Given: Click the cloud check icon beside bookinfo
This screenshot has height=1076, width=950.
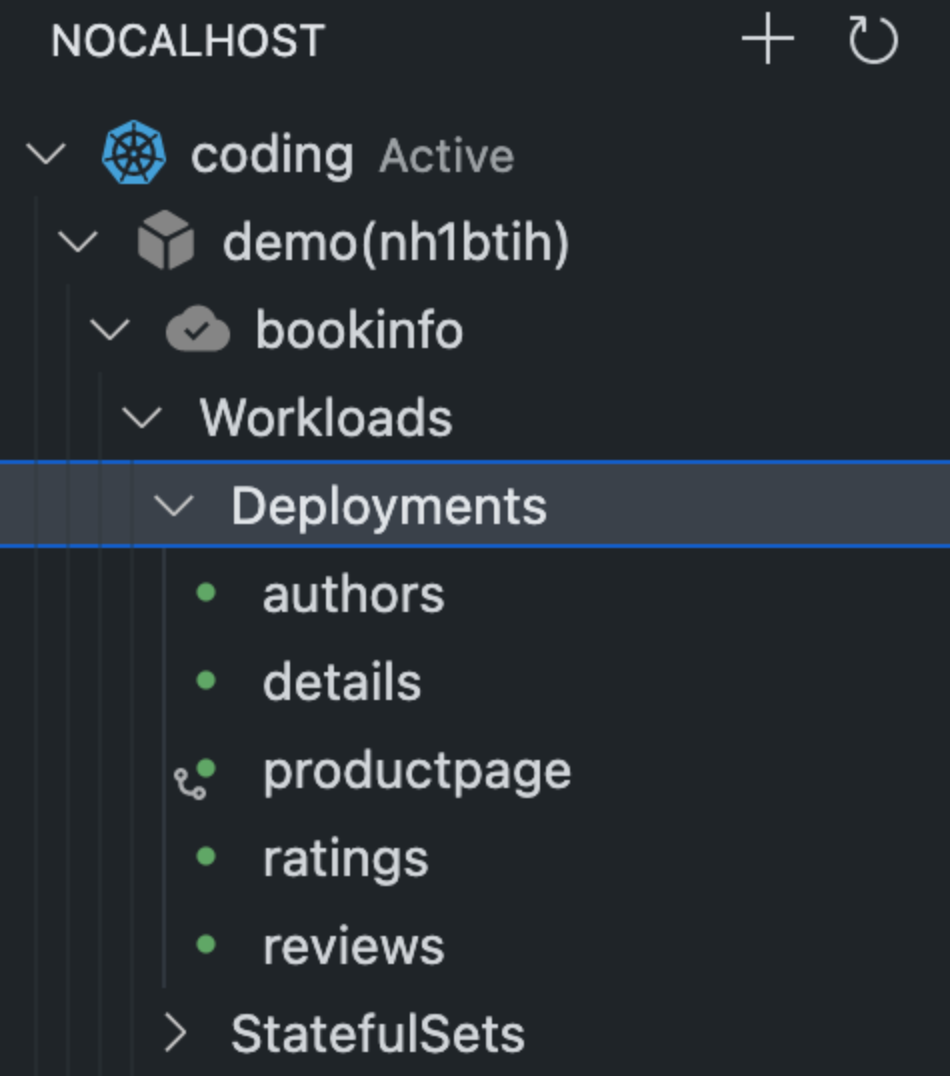Looking at the screenshot, I should click(x=198, y=329).
